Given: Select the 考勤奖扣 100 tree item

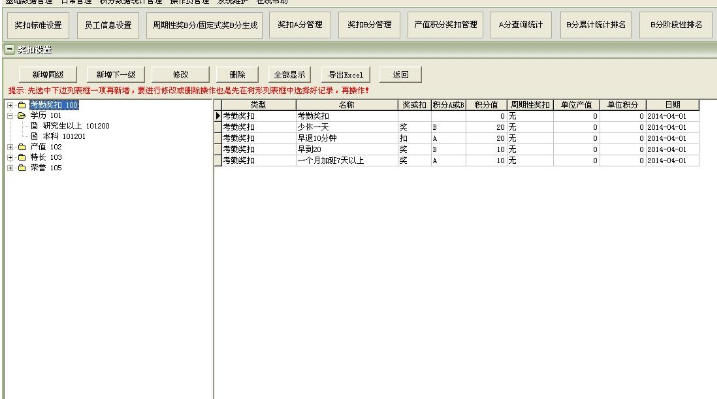Looking at the screenshot, I should point(54,105).
